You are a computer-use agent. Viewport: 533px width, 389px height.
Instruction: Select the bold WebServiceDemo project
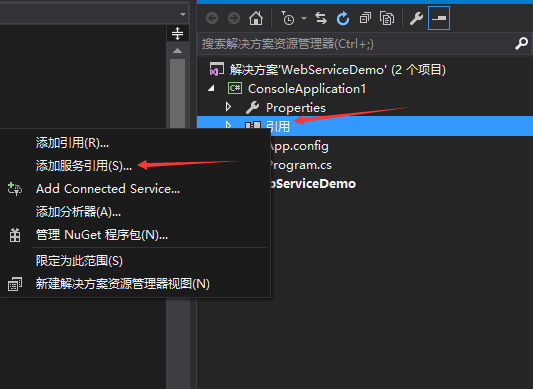[313, 184]
